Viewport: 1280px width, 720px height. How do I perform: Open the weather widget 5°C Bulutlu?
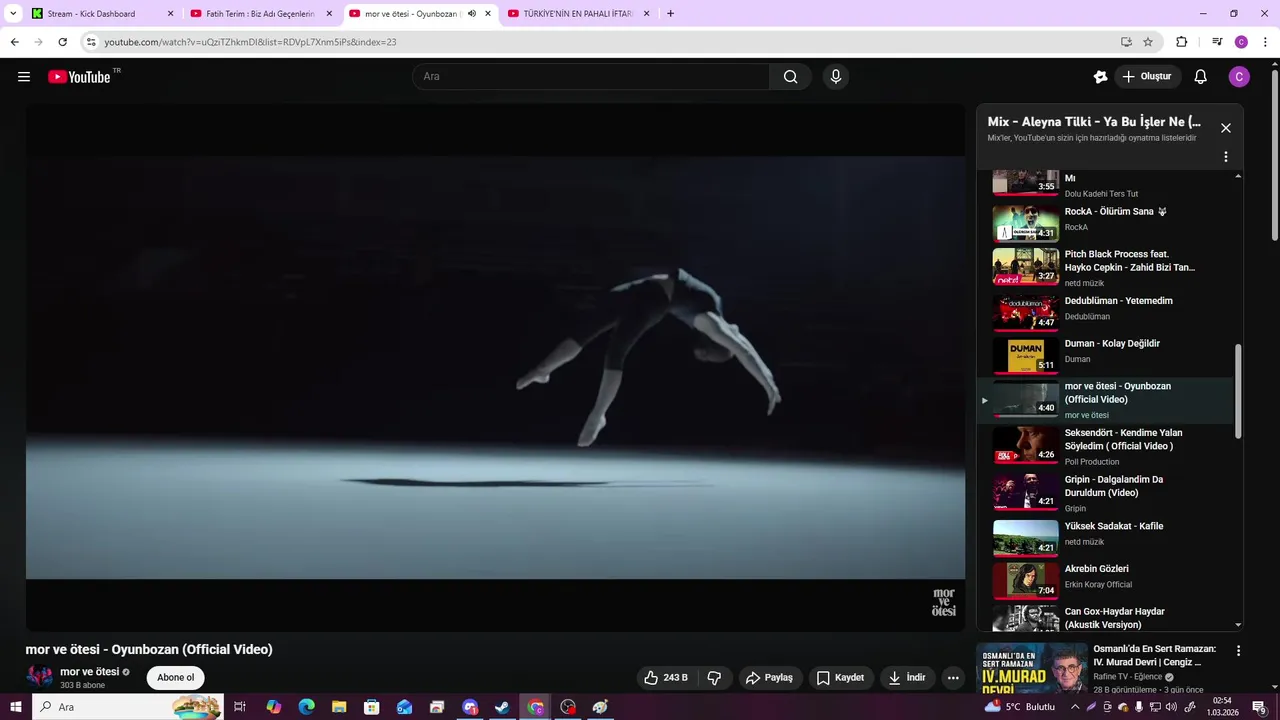(x=1020, y=707)
